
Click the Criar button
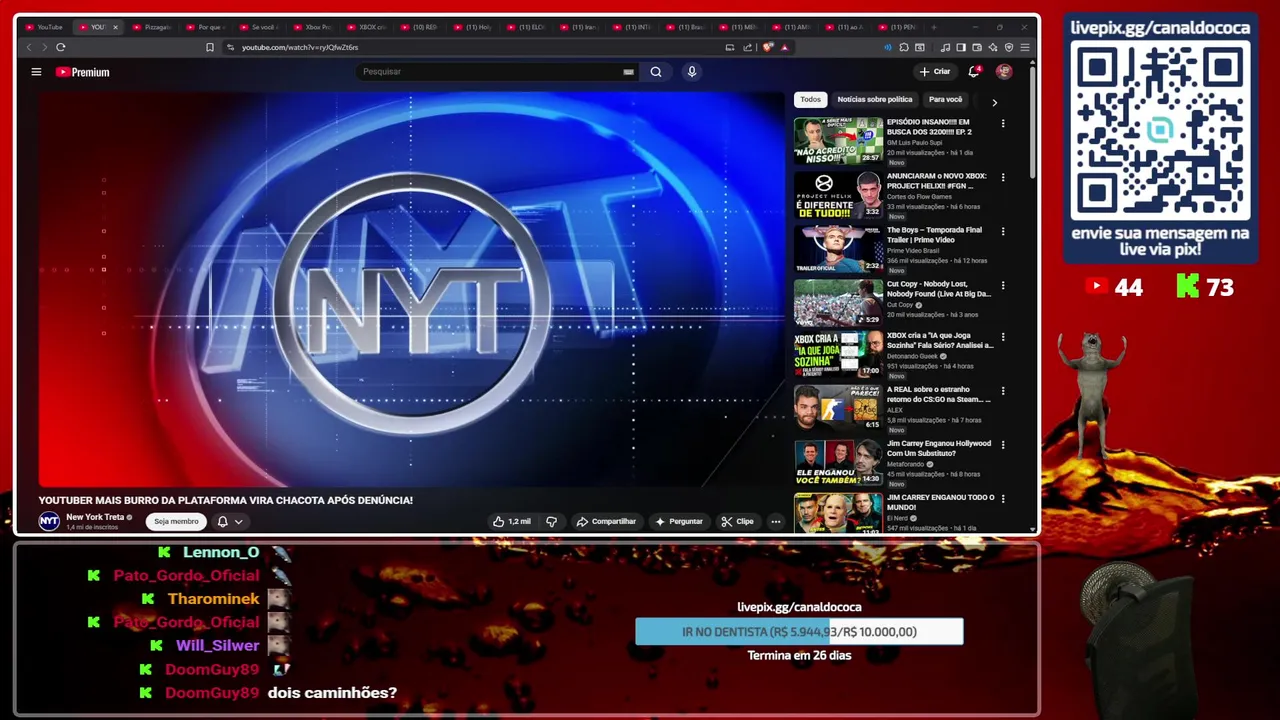[935, 72]
